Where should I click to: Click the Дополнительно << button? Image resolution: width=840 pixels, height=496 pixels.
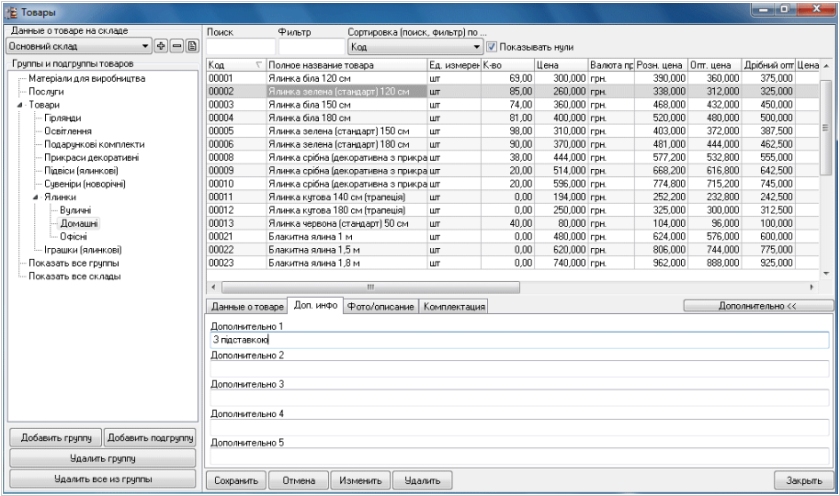(758, 306)
